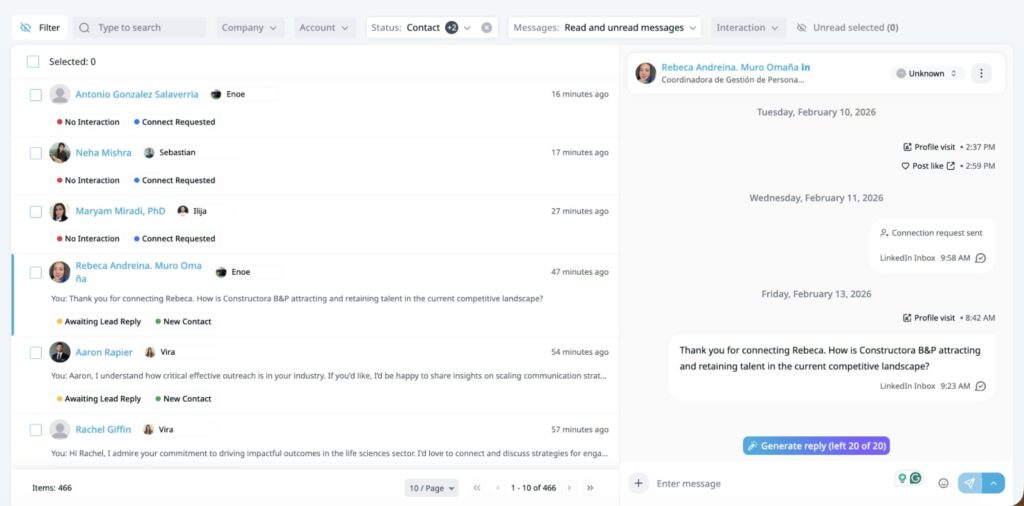This screenshot has width=1024, height=506.
Task: Check the box for Antonio Gonzalez Salaverria
Action: [36, 95]
